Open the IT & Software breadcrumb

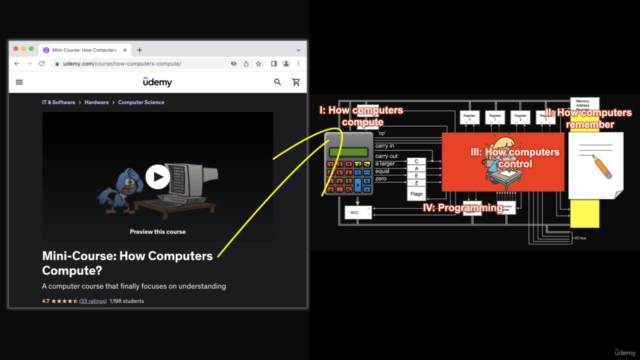tap(58, 102)
